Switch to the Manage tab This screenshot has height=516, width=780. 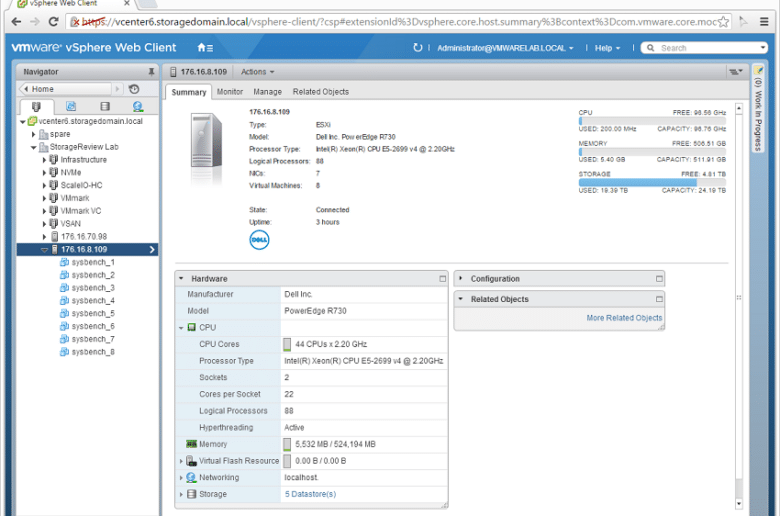tap(268, 92)
